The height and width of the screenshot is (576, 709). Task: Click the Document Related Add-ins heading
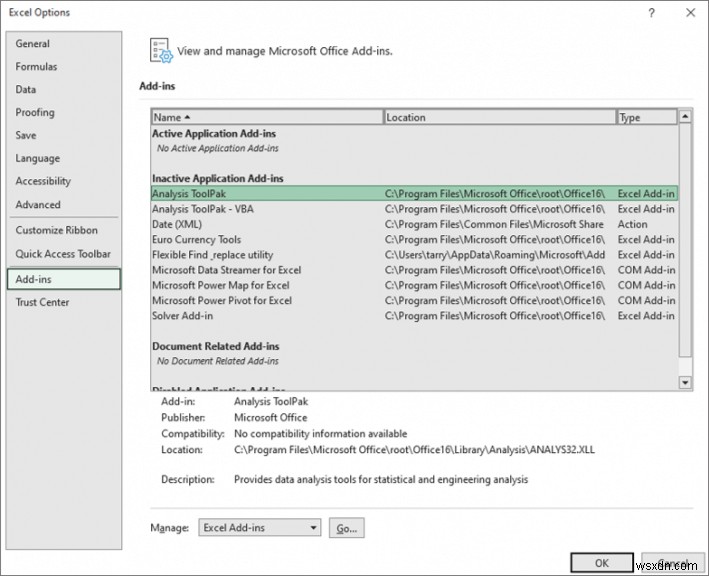216,346
